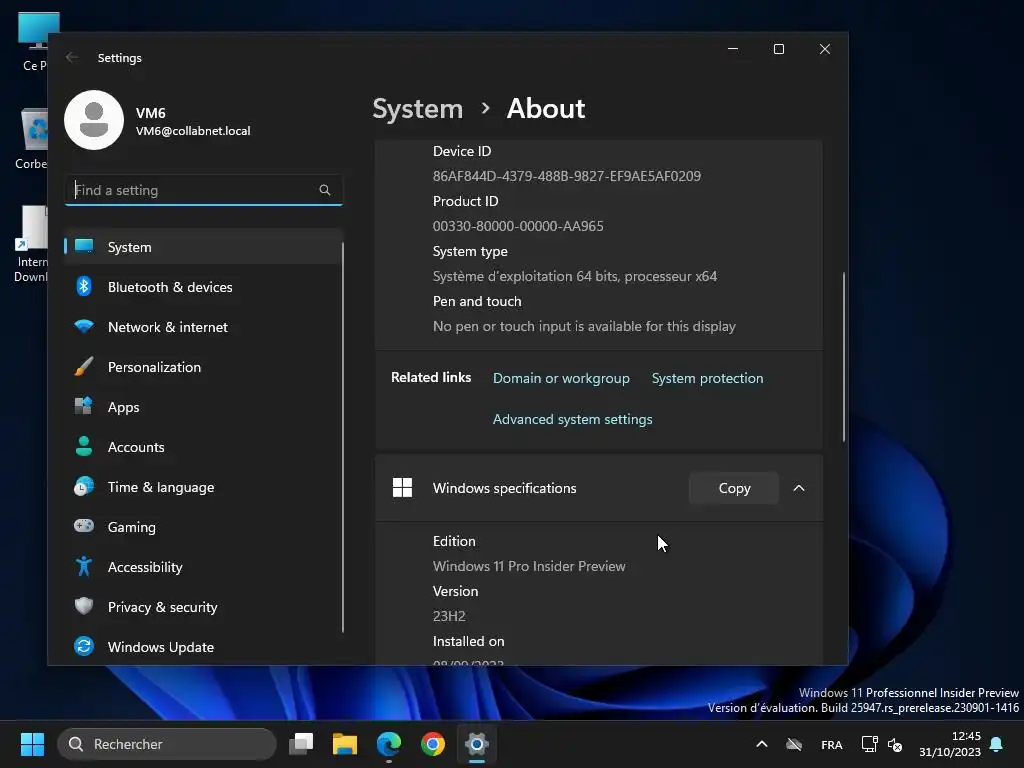The height and width of the screenshot is (768, 1024).
Task: Click the Rechercher taskbar search box
Action: point(167,744)
